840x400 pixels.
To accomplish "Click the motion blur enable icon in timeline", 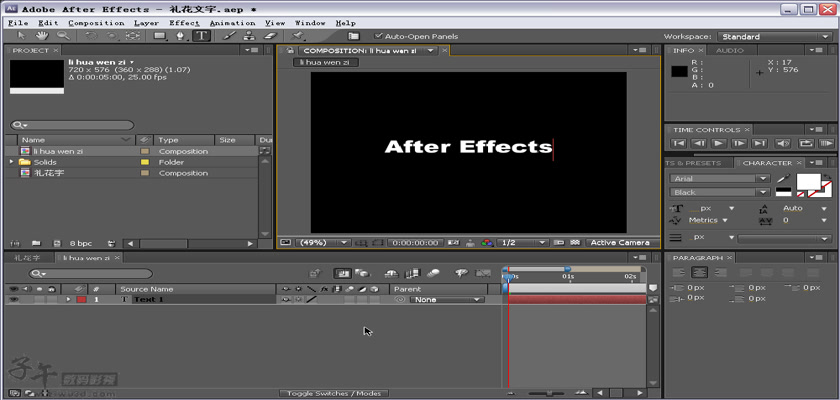I will pos(432,274).
